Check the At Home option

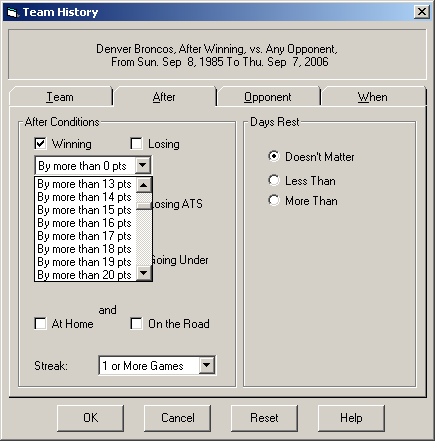[x=40, y=324]
